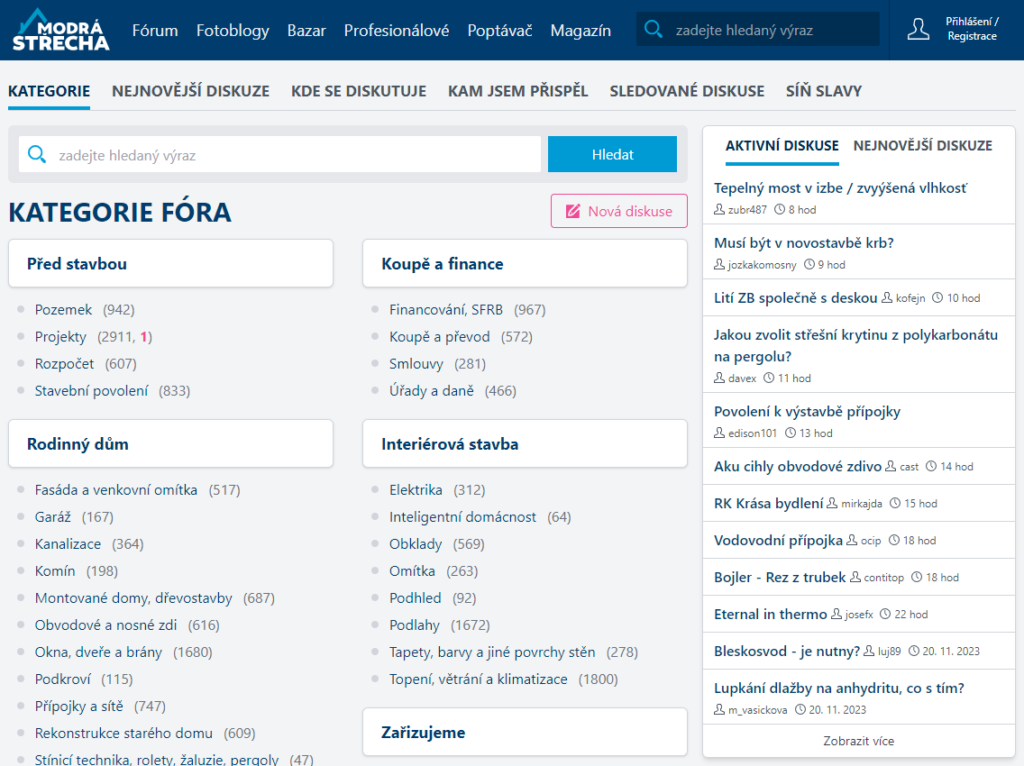Image resolution: width=1024 pixels, height=766 pixels.
Task: Open the Pozemek category link
Action: click(x=63, y=310)
